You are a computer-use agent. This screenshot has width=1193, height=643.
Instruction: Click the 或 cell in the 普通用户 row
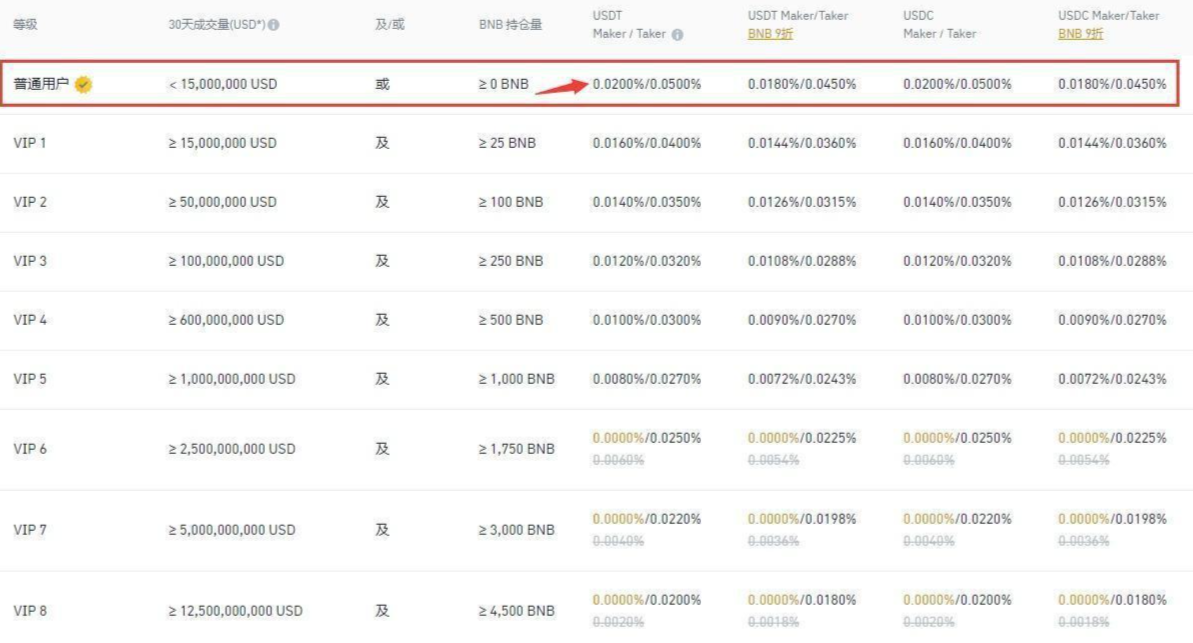pyautogui.click(x=382, y=85)
